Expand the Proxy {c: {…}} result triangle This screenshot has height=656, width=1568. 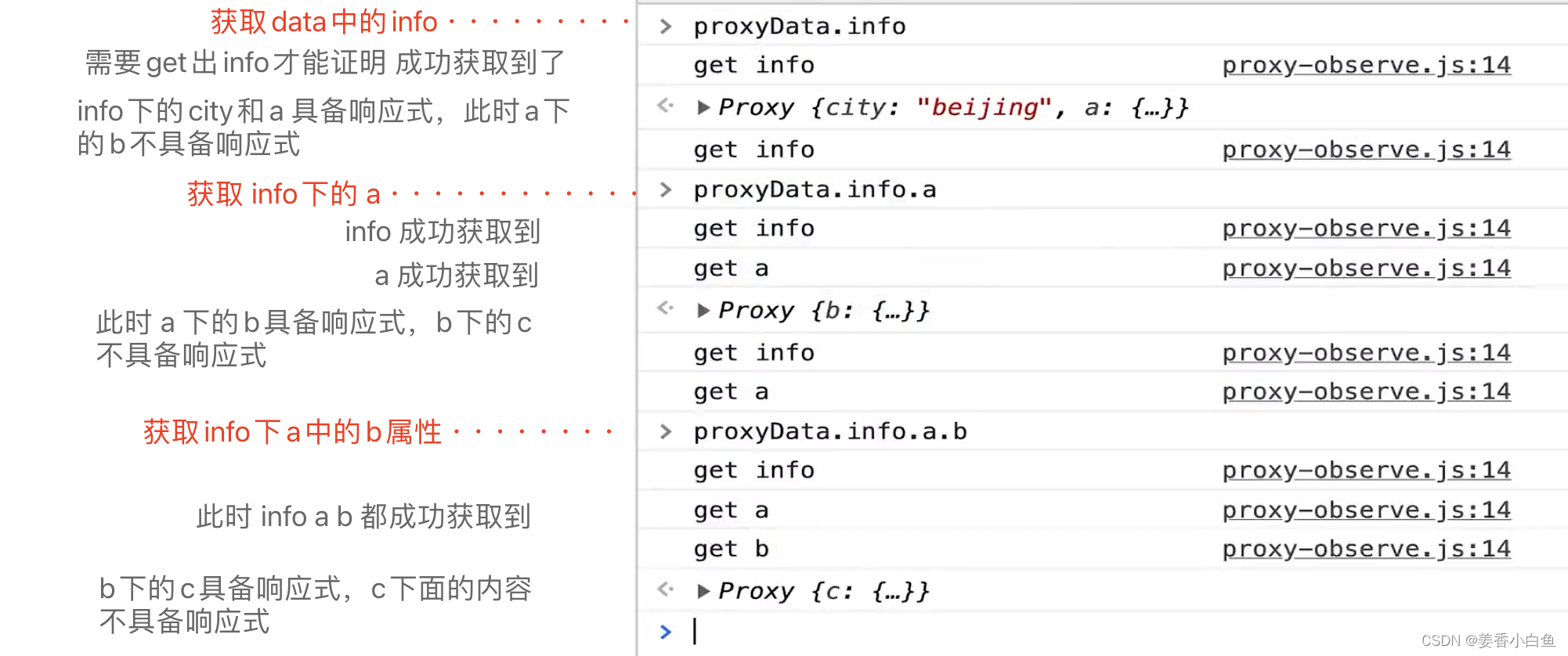point(703,591)
